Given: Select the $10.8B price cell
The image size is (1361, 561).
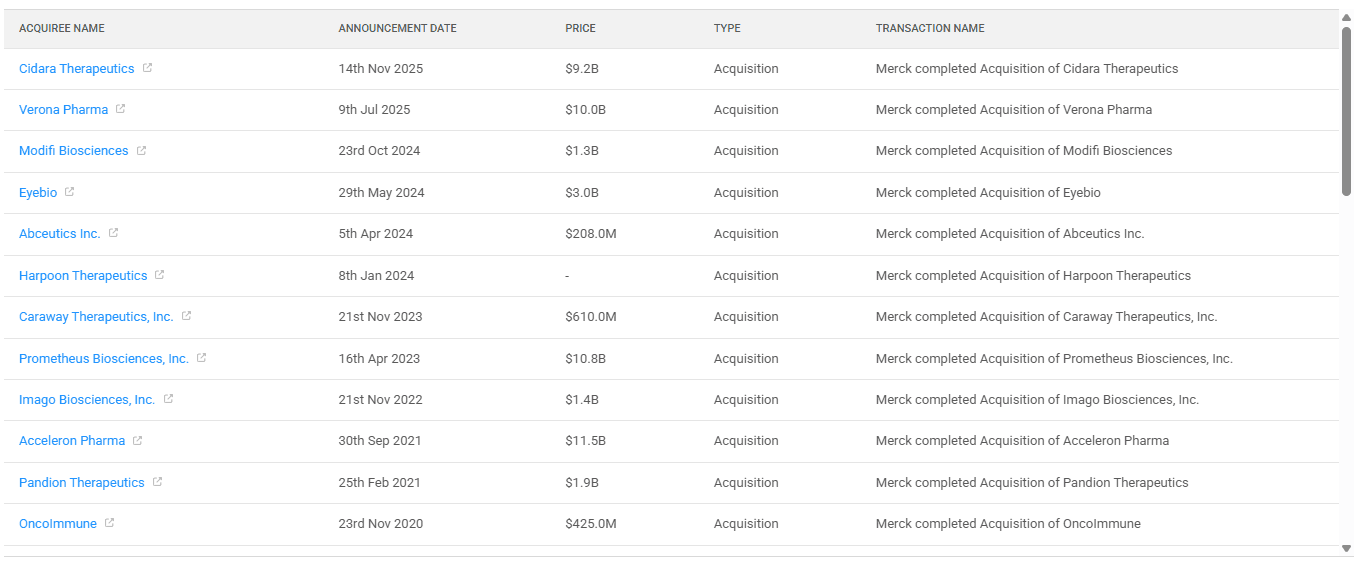Looking at the screenshot, I should (585, 359).
